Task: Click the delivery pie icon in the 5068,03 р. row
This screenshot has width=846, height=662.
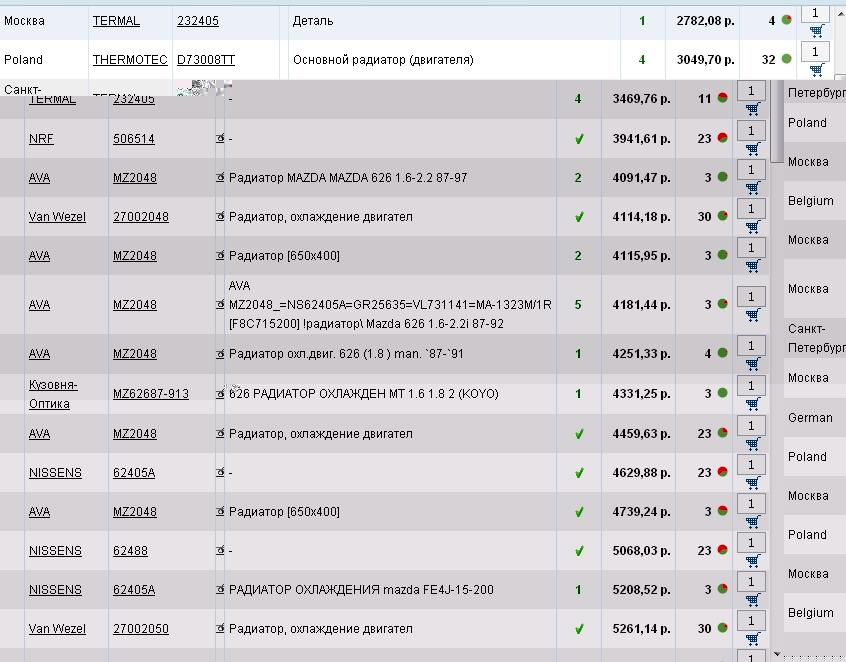Action: [722, 550]
